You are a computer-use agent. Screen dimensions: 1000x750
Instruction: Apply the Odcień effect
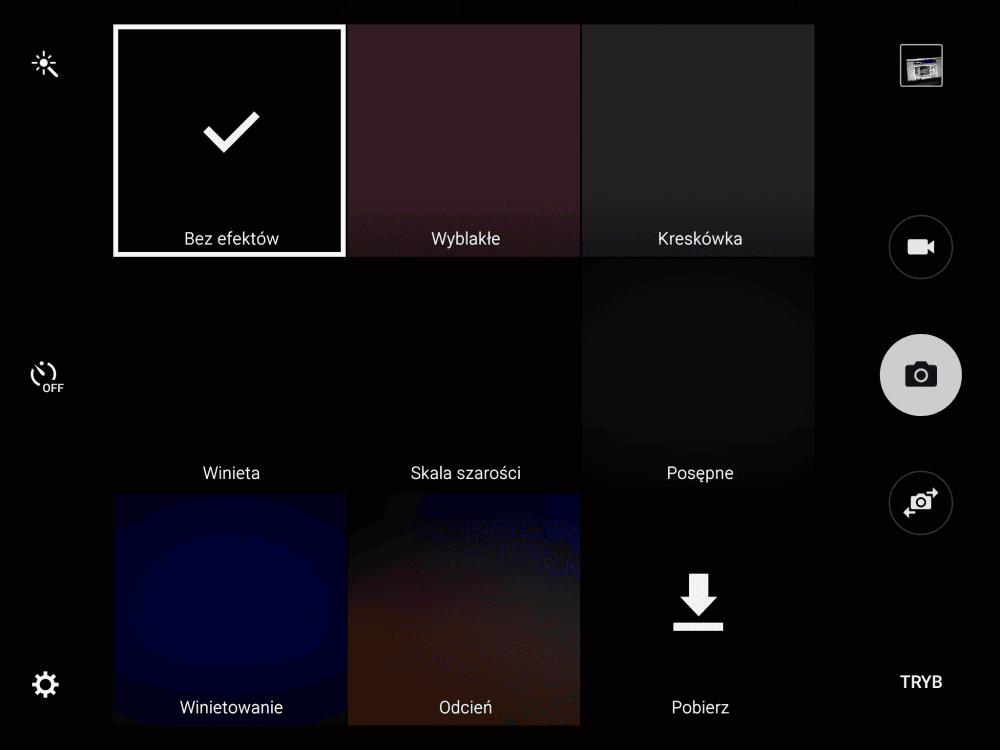pyautogui.click(x=464, y=609)
